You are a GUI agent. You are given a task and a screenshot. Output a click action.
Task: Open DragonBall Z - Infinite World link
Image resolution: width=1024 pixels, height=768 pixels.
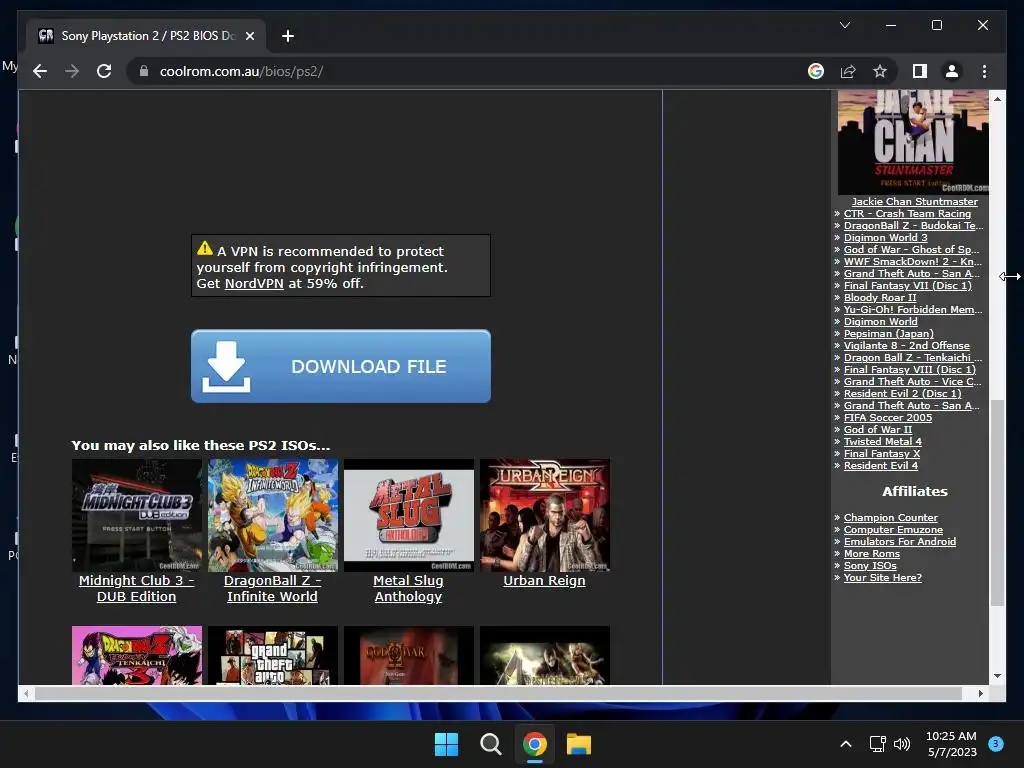[272, 588]
